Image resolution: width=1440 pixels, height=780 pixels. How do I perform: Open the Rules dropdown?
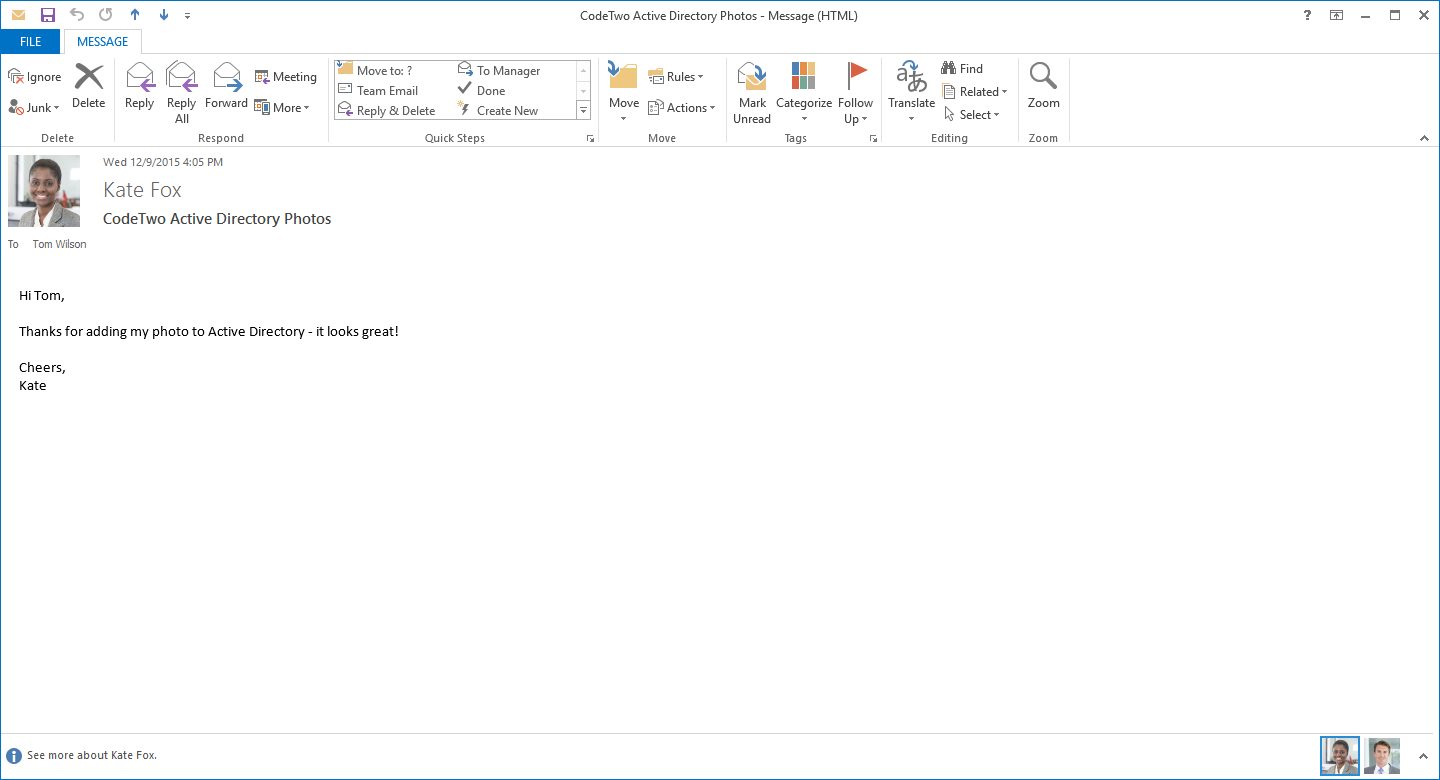(x=676, y=77)
